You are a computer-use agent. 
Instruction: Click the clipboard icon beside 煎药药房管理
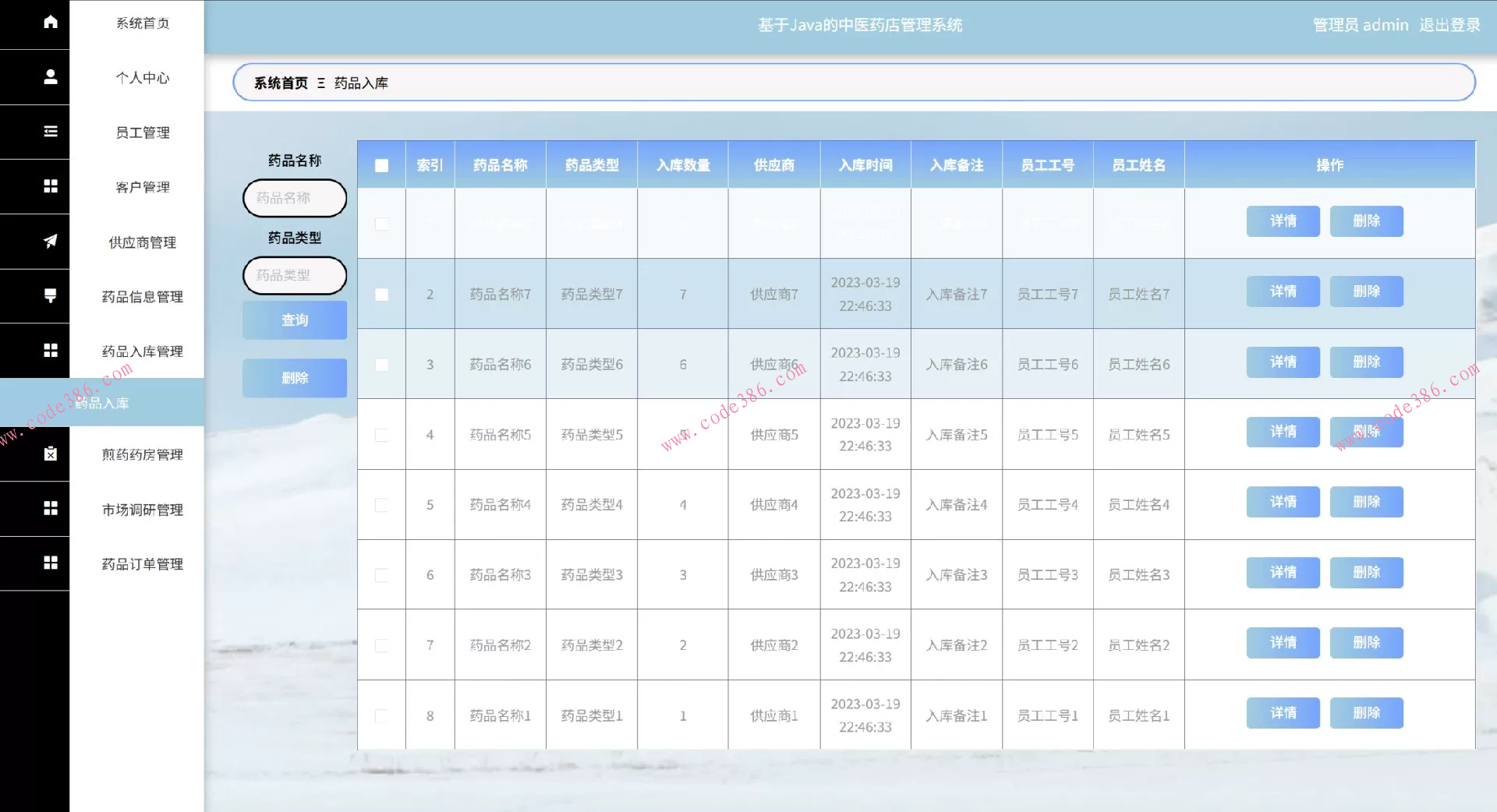coord(50,454)
